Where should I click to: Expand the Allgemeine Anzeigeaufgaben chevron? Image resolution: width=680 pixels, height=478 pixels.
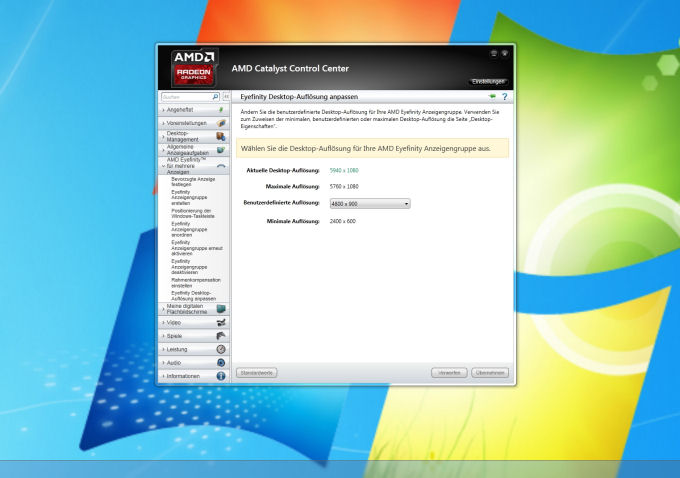(163, 150)
